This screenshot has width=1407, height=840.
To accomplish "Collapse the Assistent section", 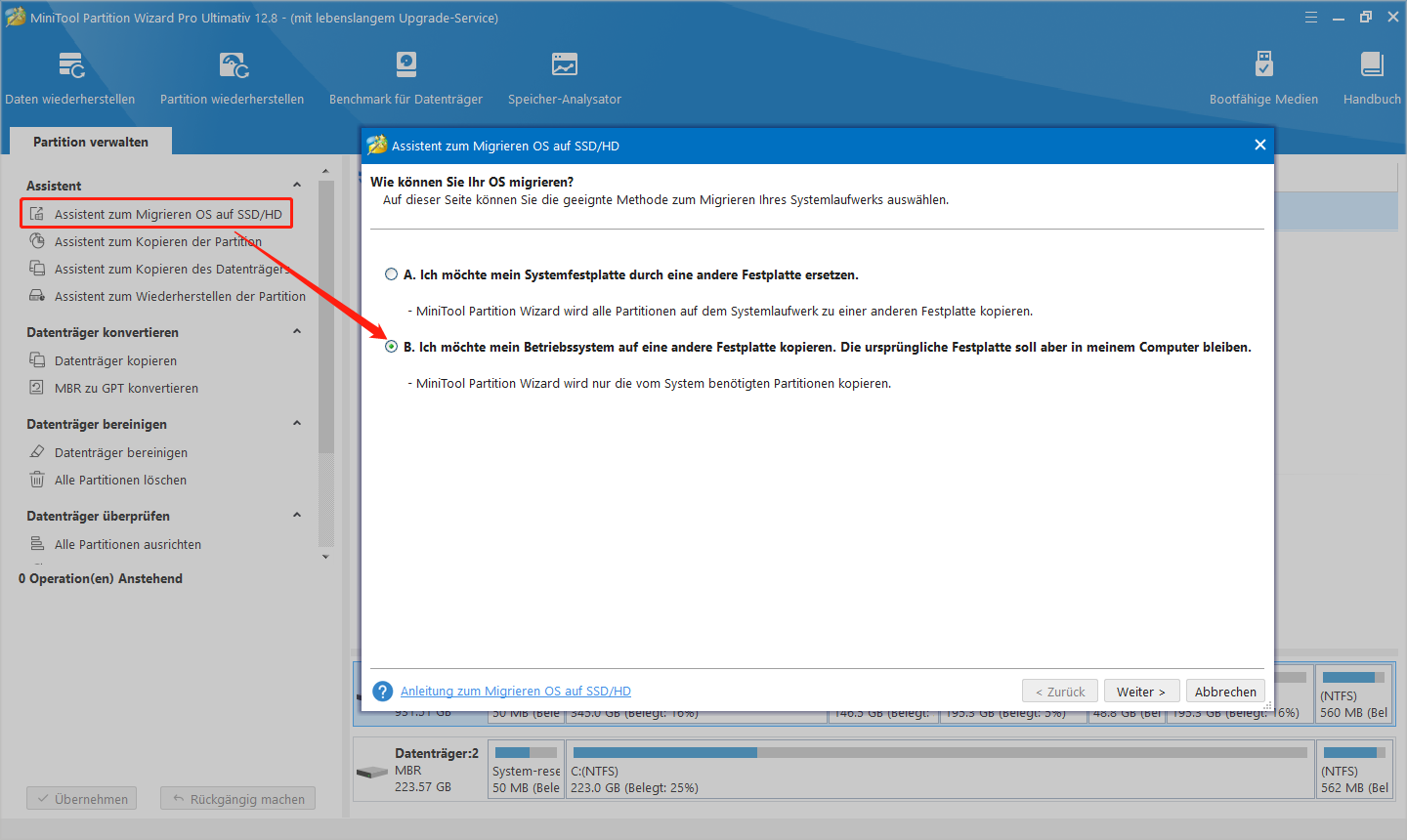I will 297,186.
